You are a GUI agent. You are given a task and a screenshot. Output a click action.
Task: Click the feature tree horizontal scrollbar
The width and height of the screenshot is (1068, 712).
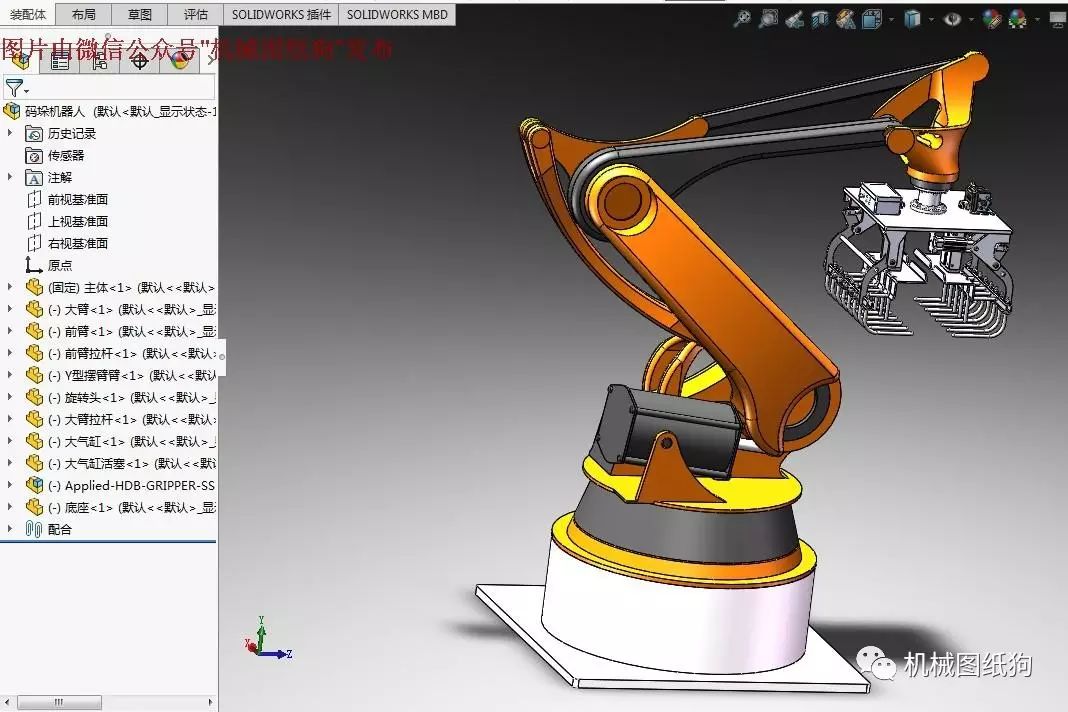[58, 702]
